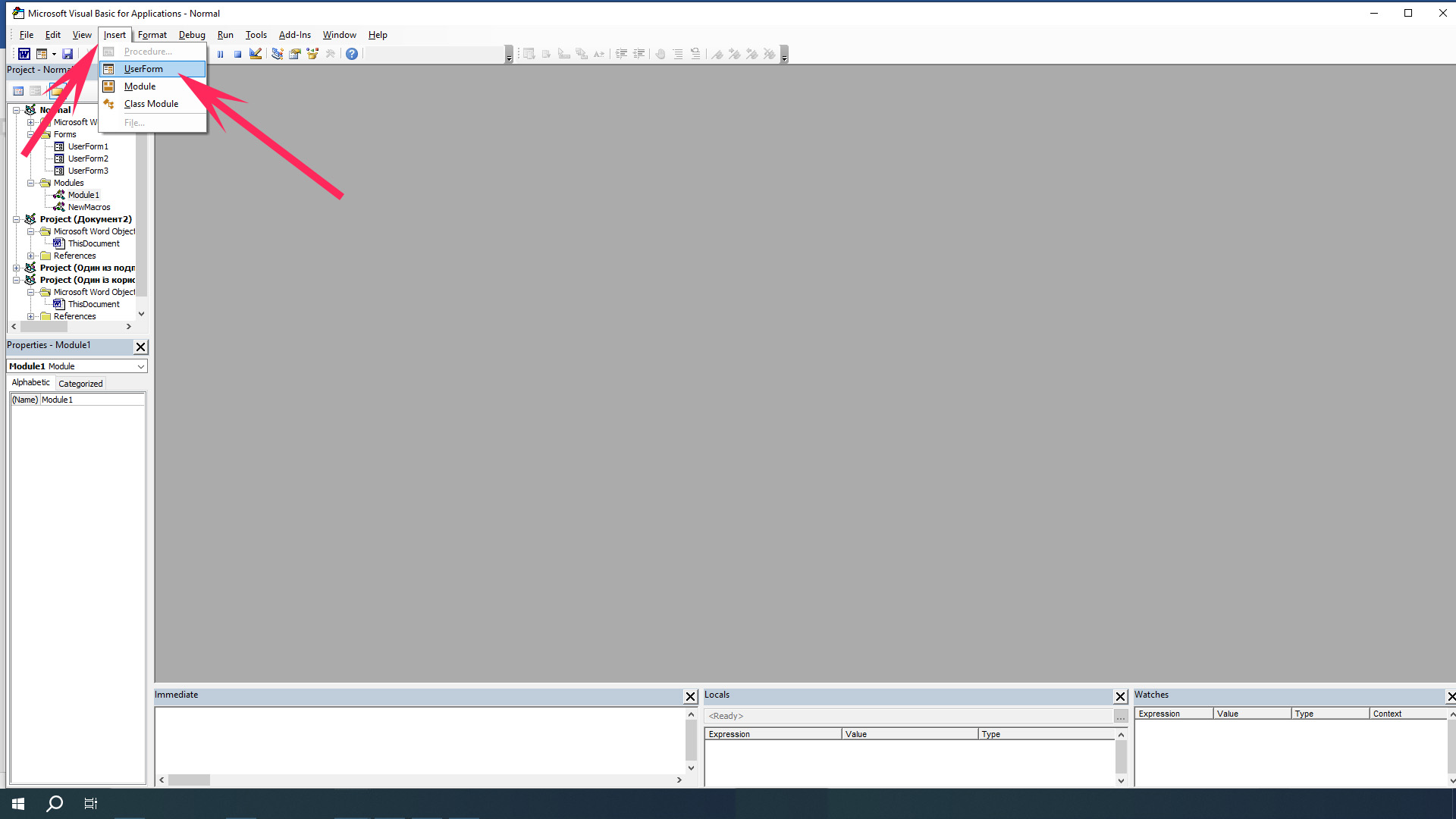Click the Reset (stop) toolbar icon

[x=237, y=54]
